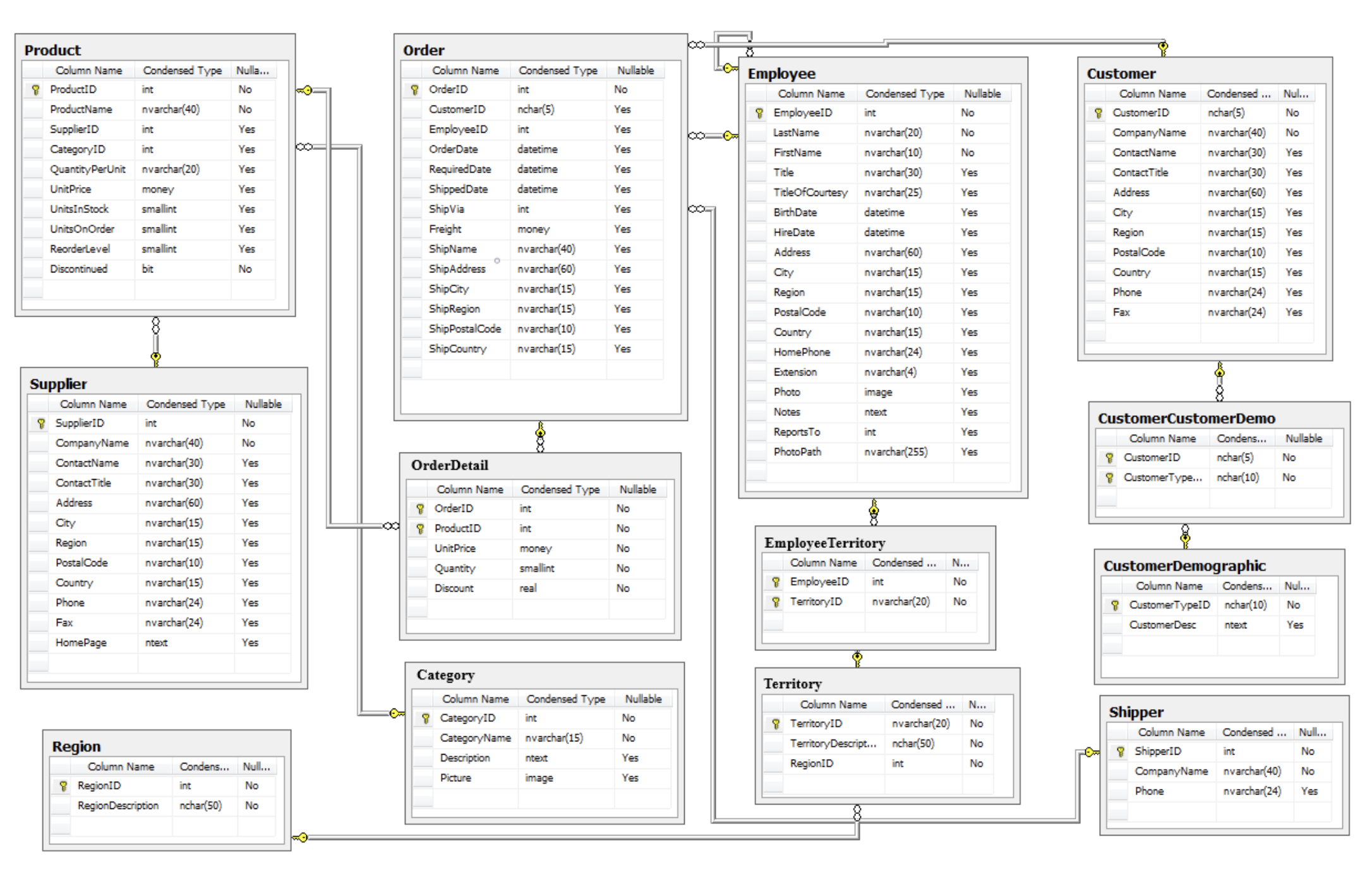Select the Freight row in Order table

(533, 229)
